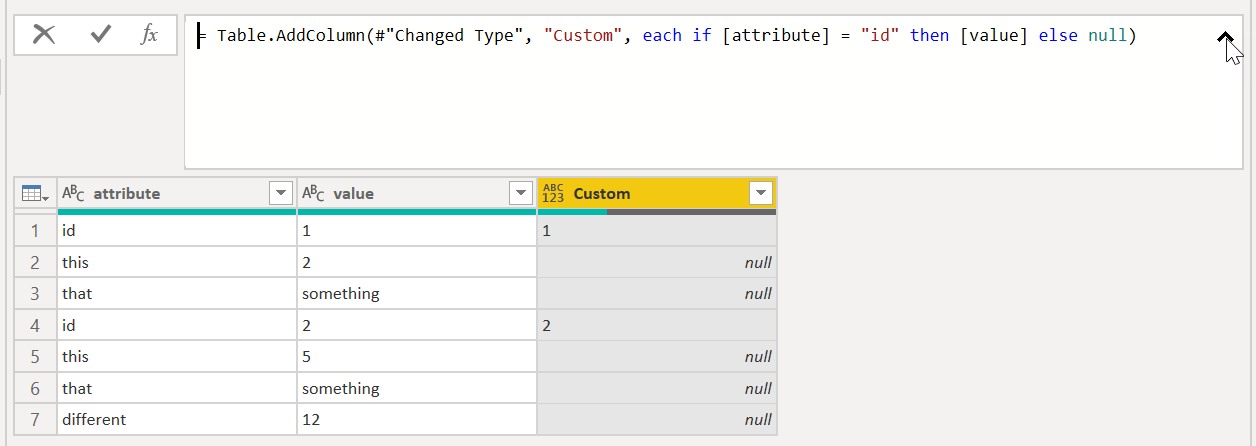Select the Custom column header

pos(657,193)
